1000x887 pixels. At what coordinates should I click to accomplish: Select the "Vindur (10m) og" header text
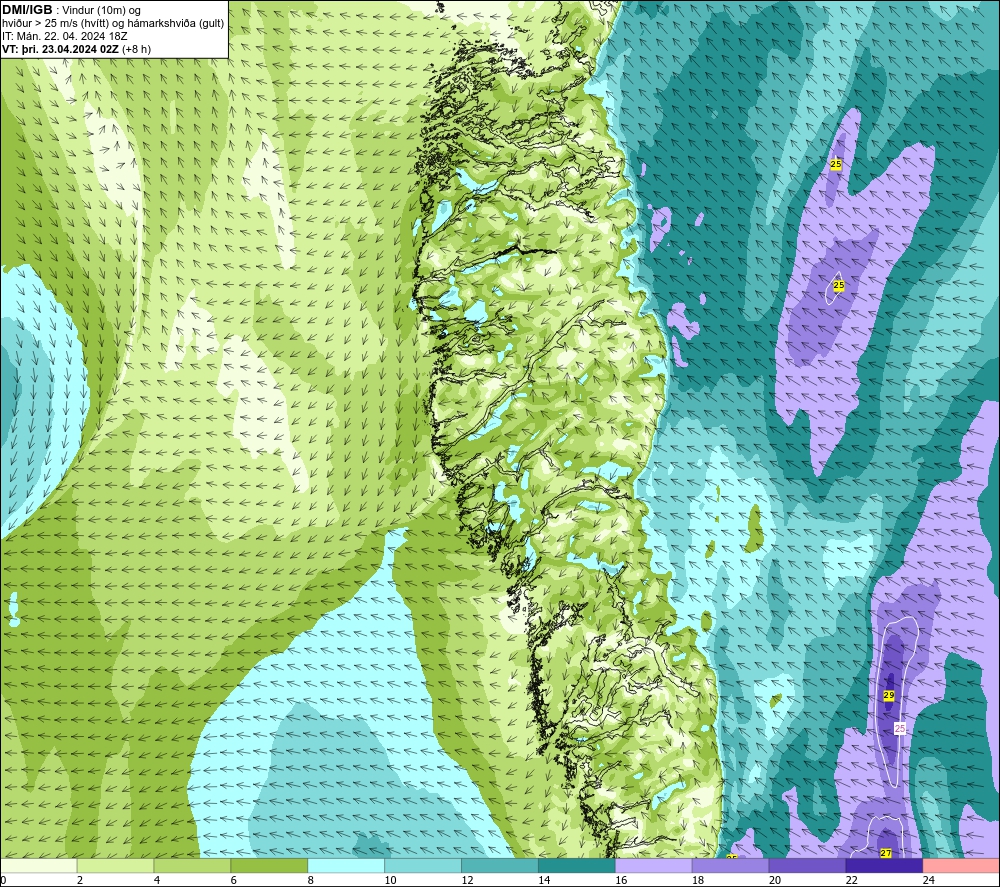(101, 11)
